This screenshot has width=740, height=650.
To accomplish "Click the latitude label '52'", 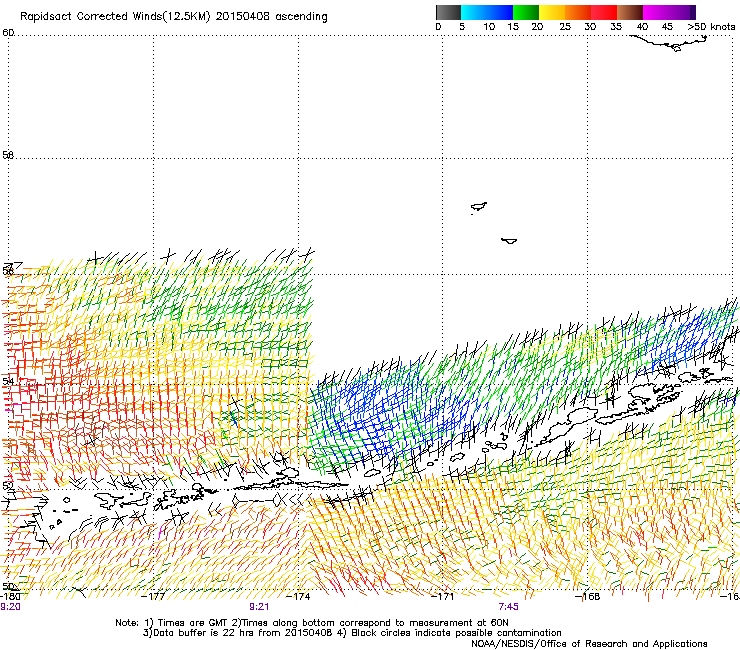I will click(x=8, y=486).
